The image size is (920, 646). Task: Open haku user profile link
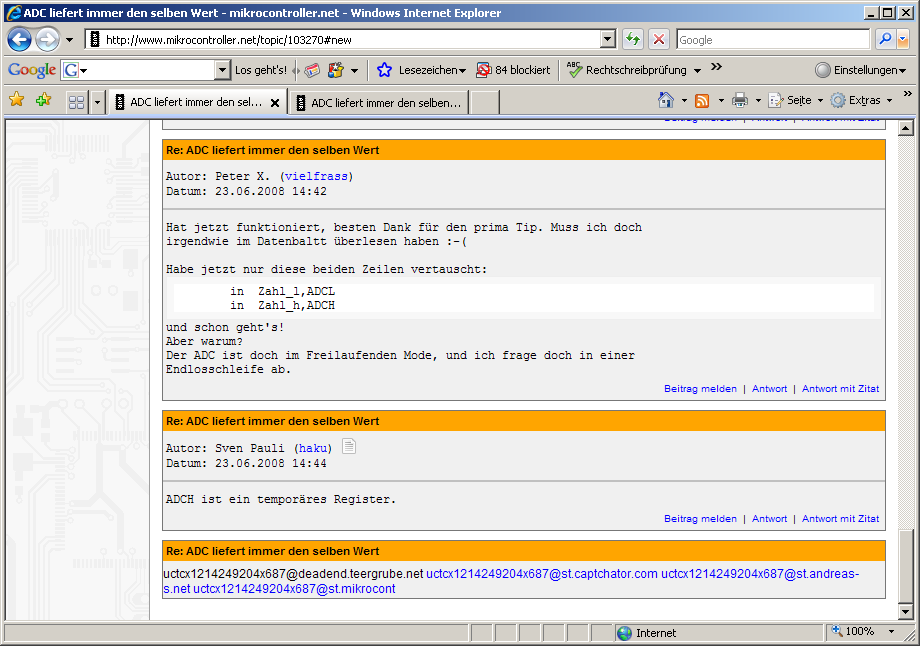313,448
